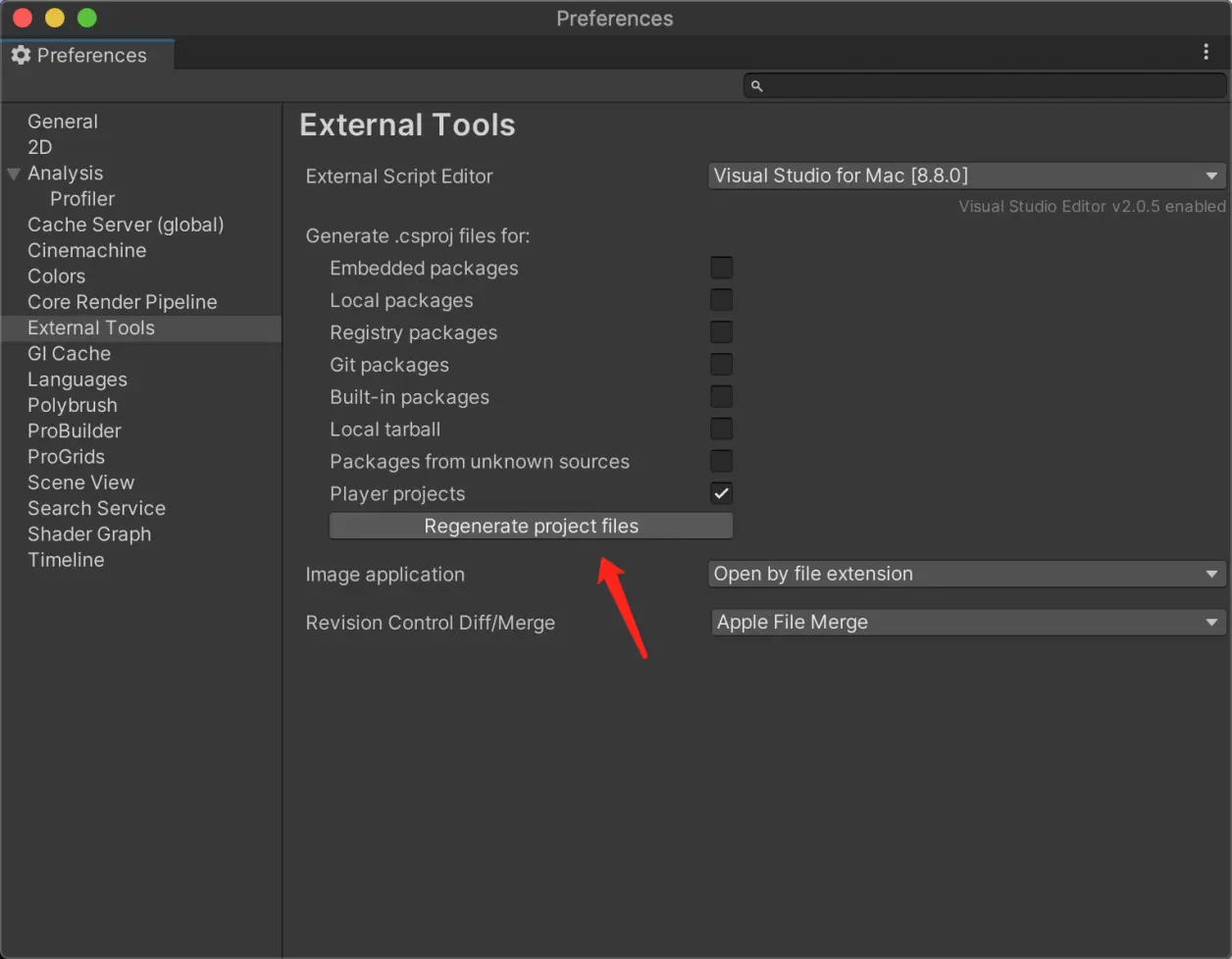Click the Preferences tab gear icon
The image size is (1232, 959).
[x=21, y=55]
